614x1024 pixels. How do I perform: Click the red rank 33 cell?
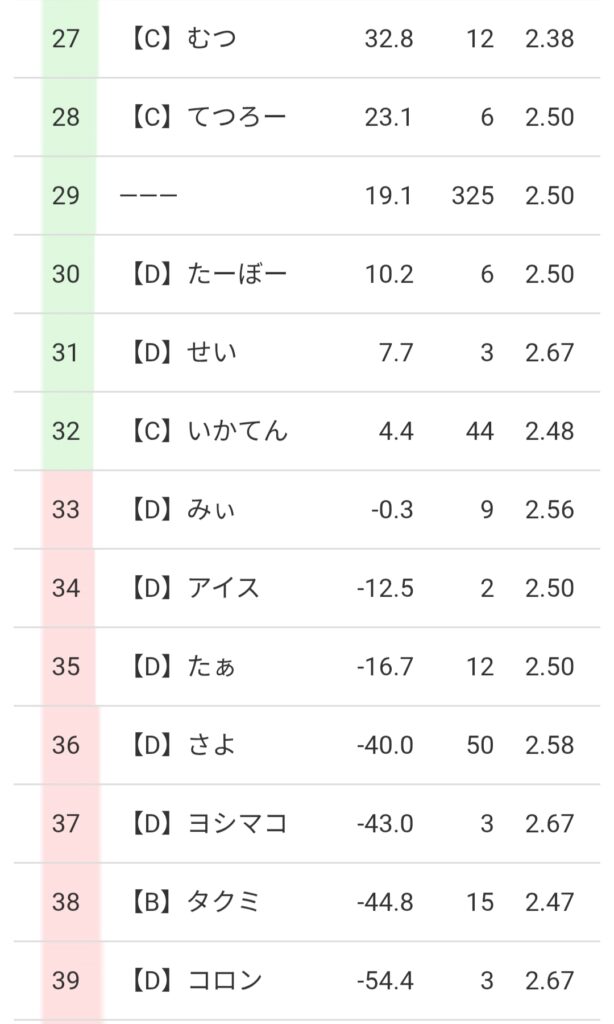(x=66, y=510)
